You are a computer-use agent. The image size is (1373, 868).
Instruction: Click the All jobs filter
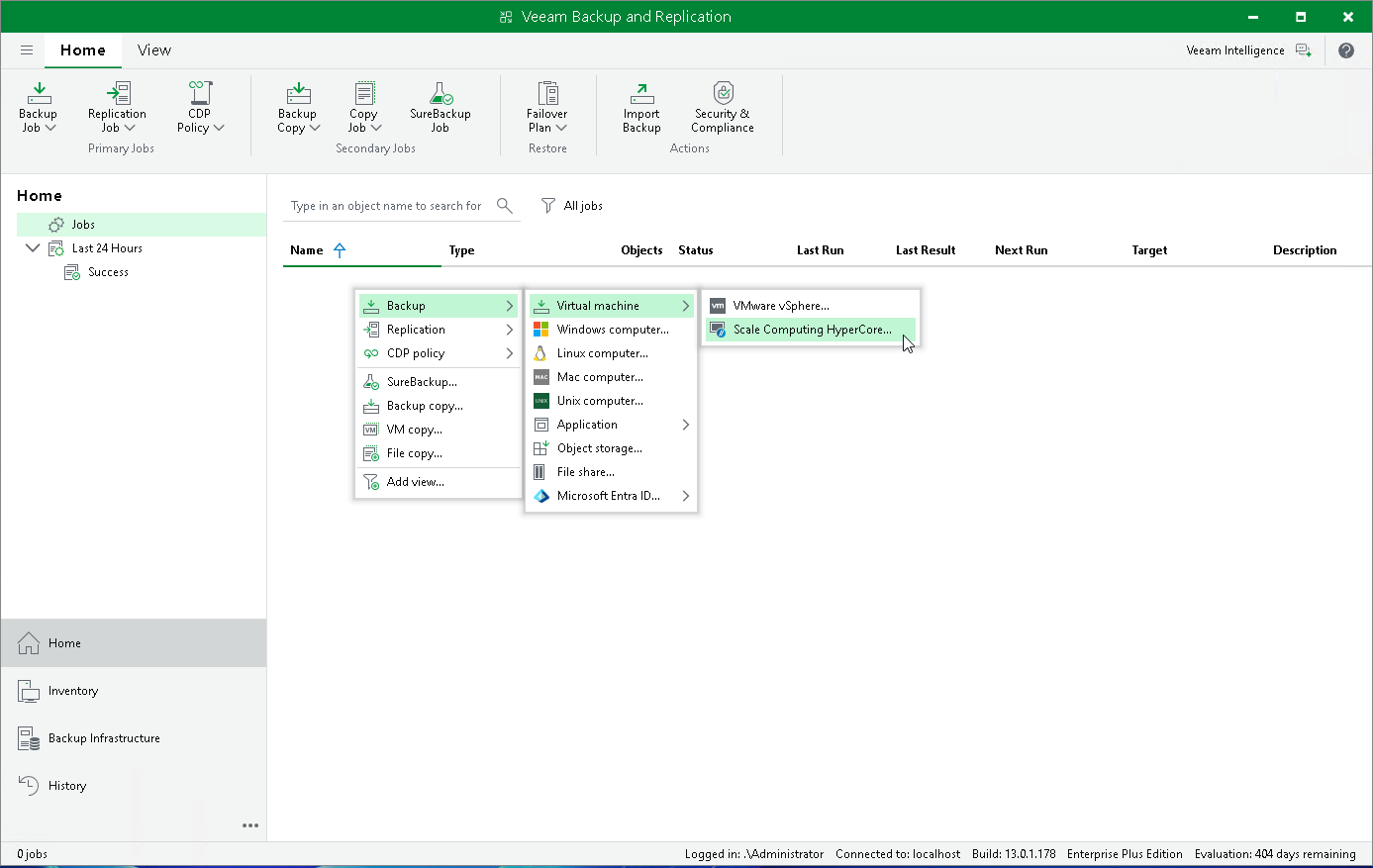572,206
